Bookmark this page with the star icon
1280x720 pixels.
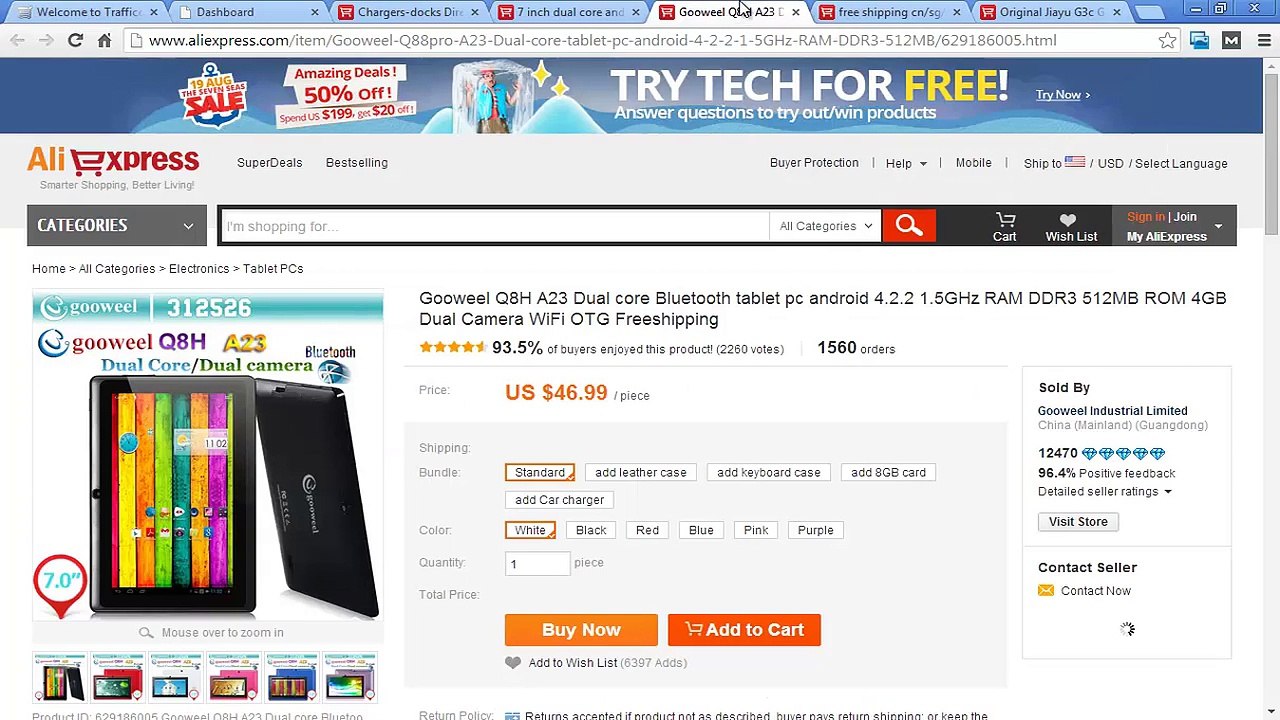(1167, 40)
